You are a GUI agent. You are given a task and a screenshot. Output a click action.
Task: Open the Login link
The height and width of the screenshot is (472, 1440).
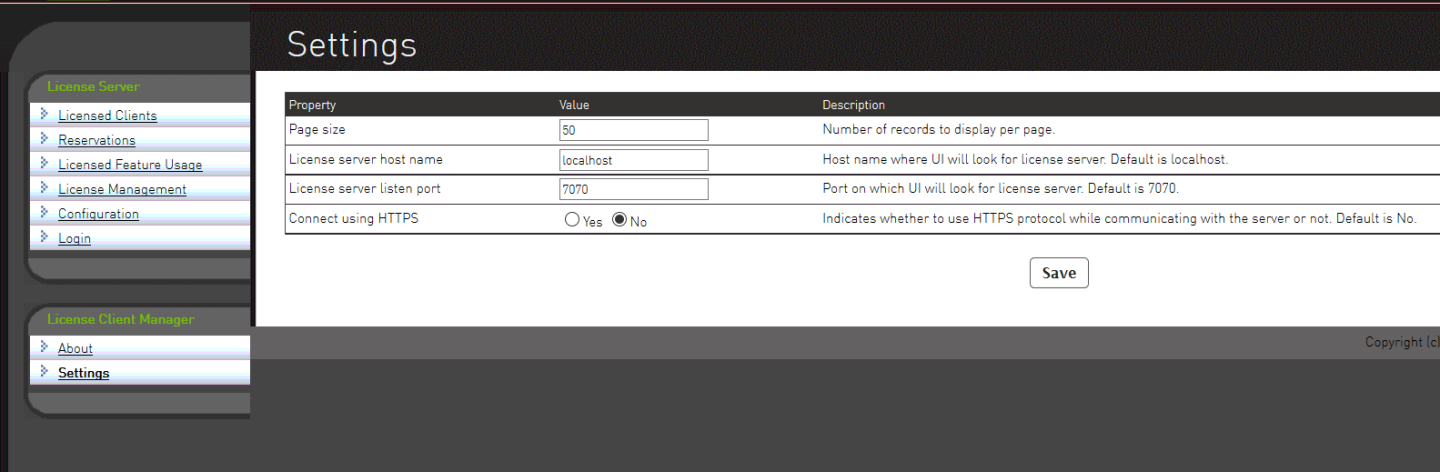point(74,239)
